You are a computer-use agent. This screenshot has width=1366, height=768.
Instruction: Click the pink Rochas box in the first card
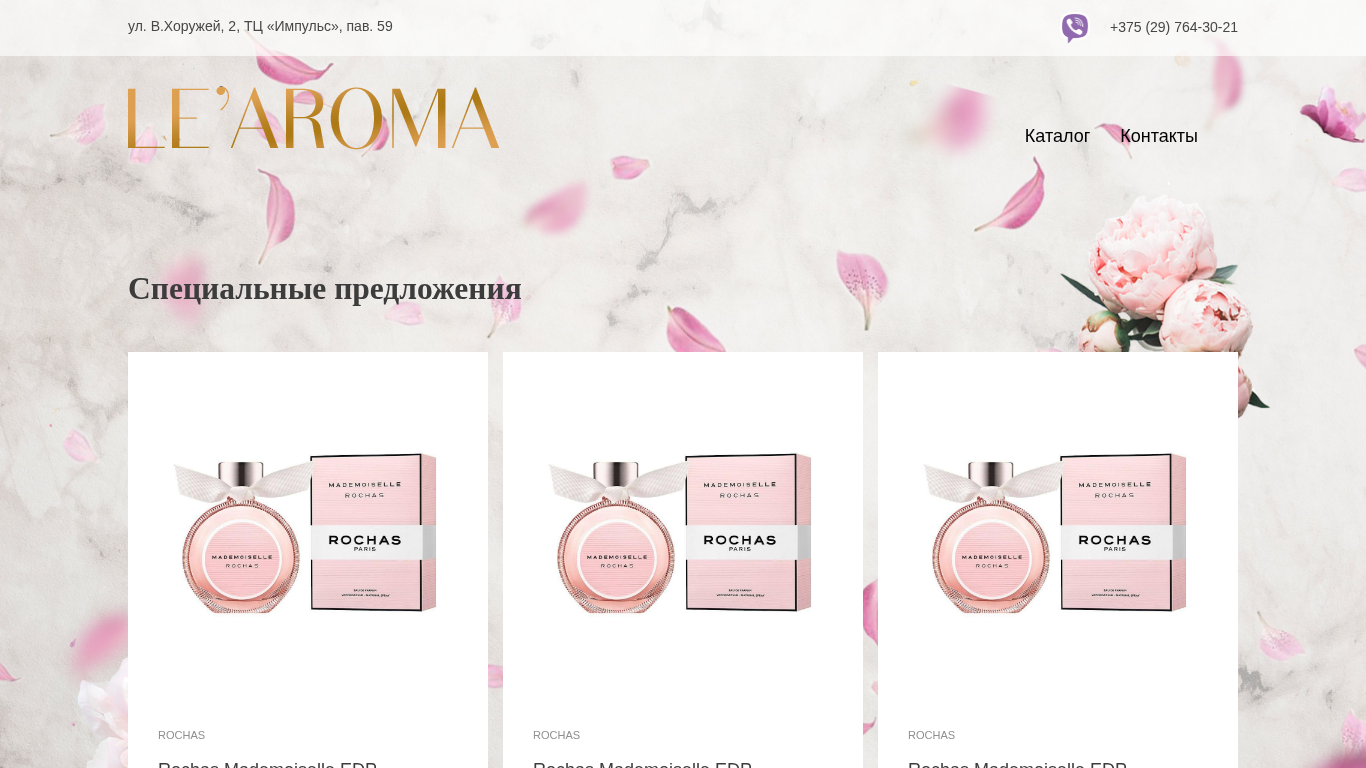pos(373,532)
